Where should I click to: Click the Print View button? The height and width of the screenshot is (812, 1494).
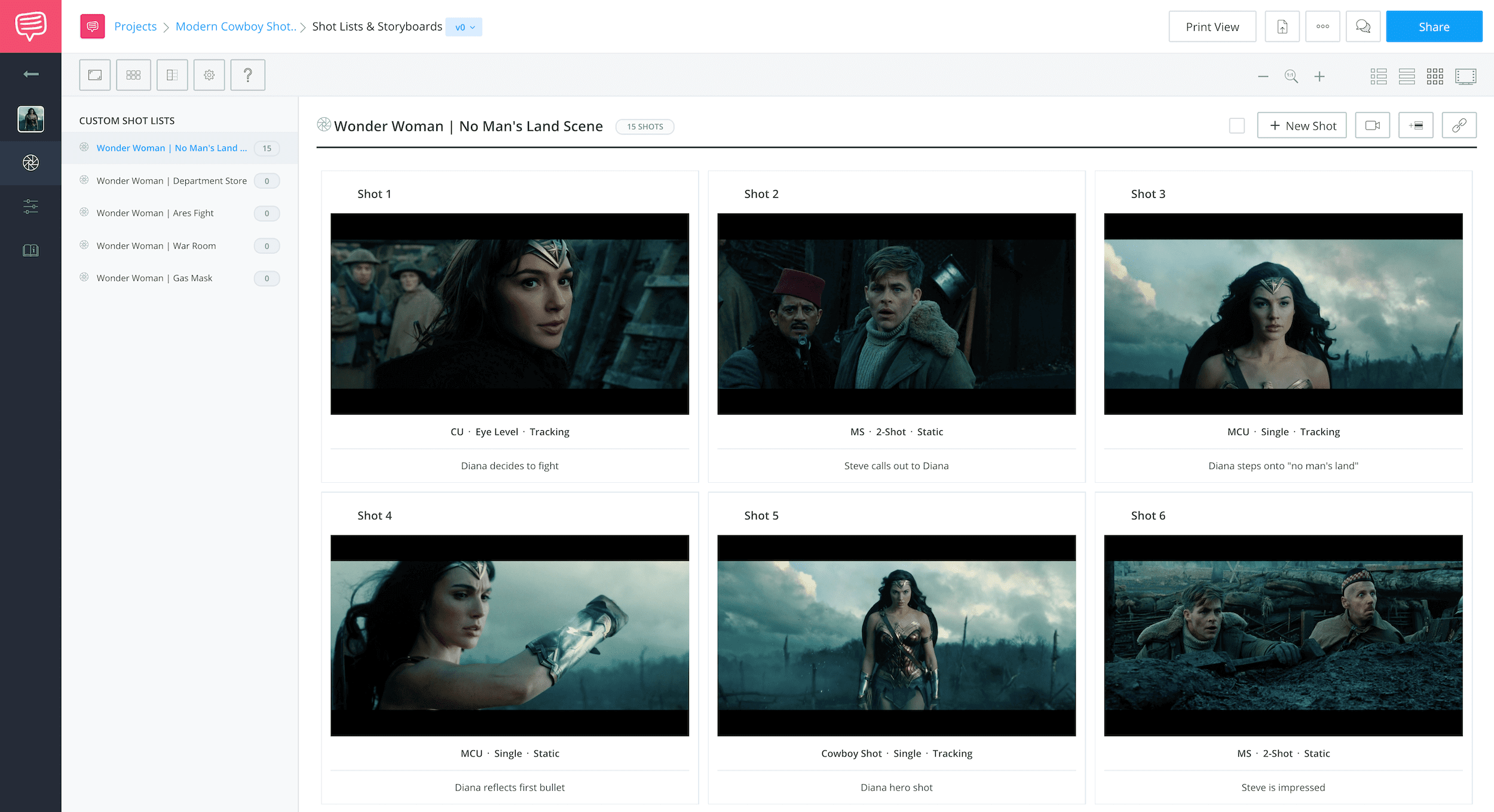pyautogui.click(x=1212, y=27)
